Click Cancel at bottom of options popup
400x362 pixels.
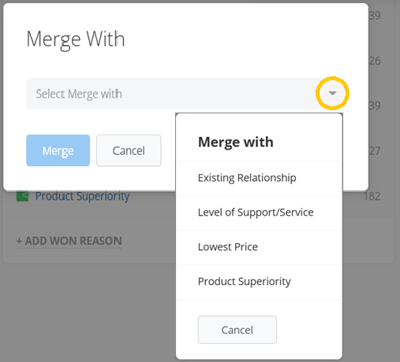coord(237,330)
